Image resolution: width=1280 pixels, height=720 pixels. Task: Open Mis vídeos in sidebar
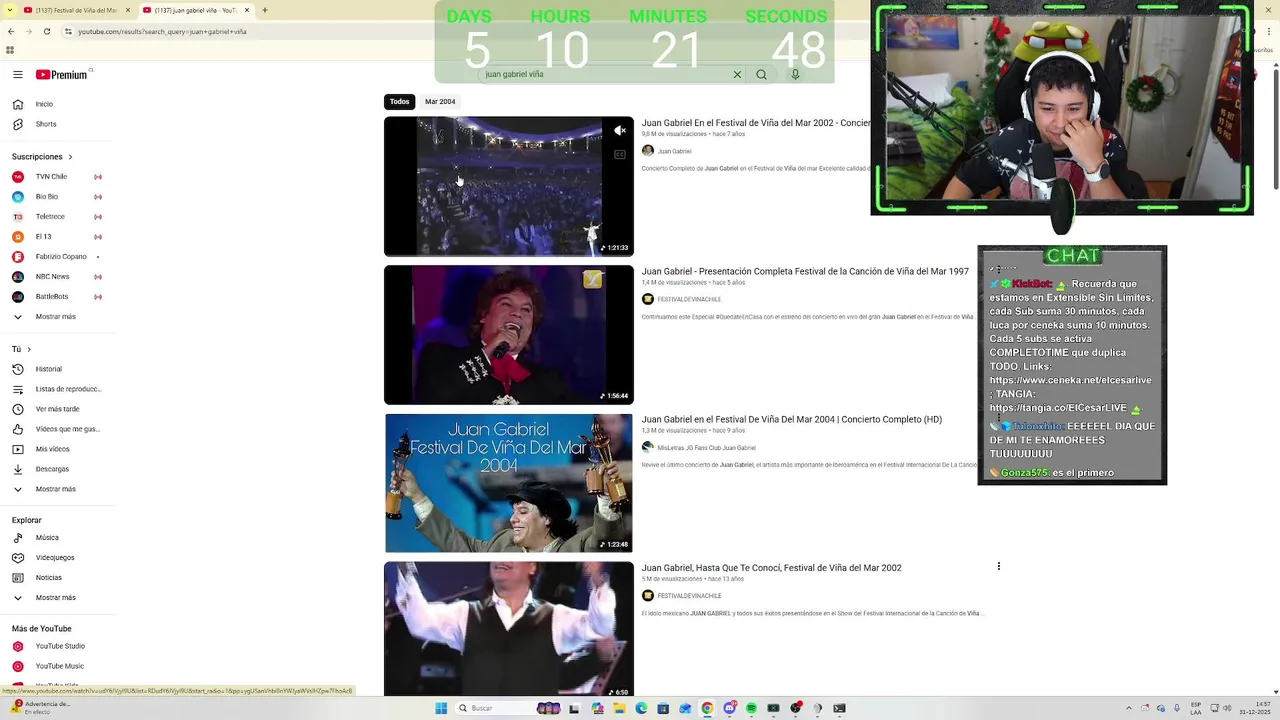(x=52, y=449)
